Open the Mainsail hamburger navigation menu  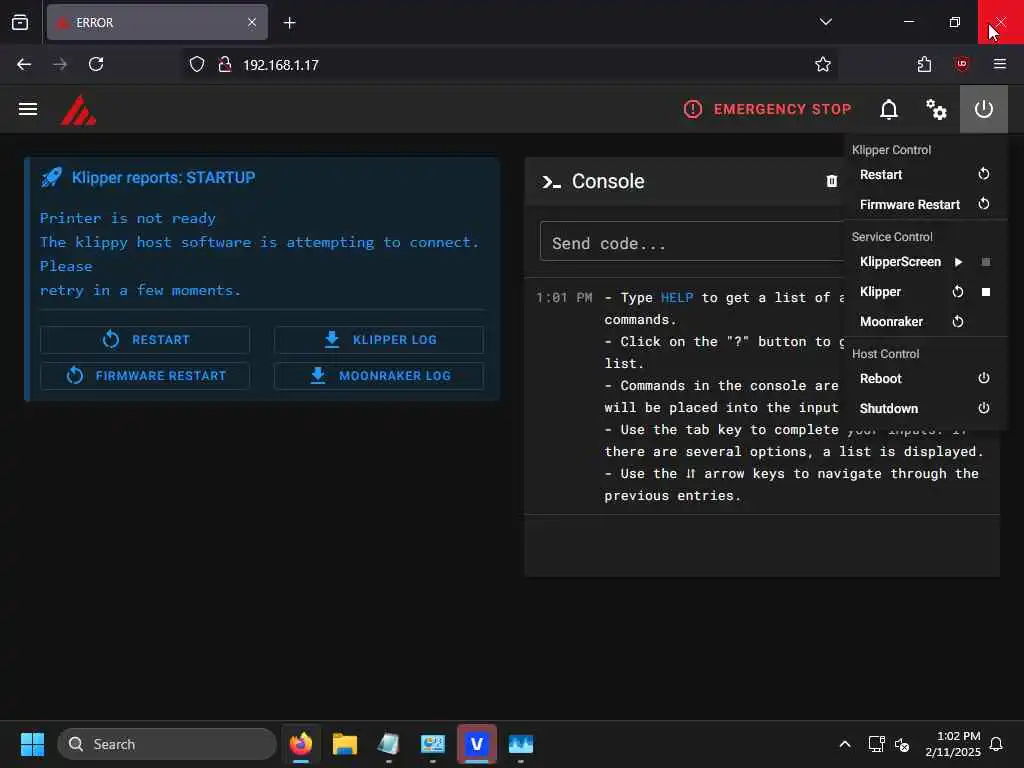(x=27, y=109)
